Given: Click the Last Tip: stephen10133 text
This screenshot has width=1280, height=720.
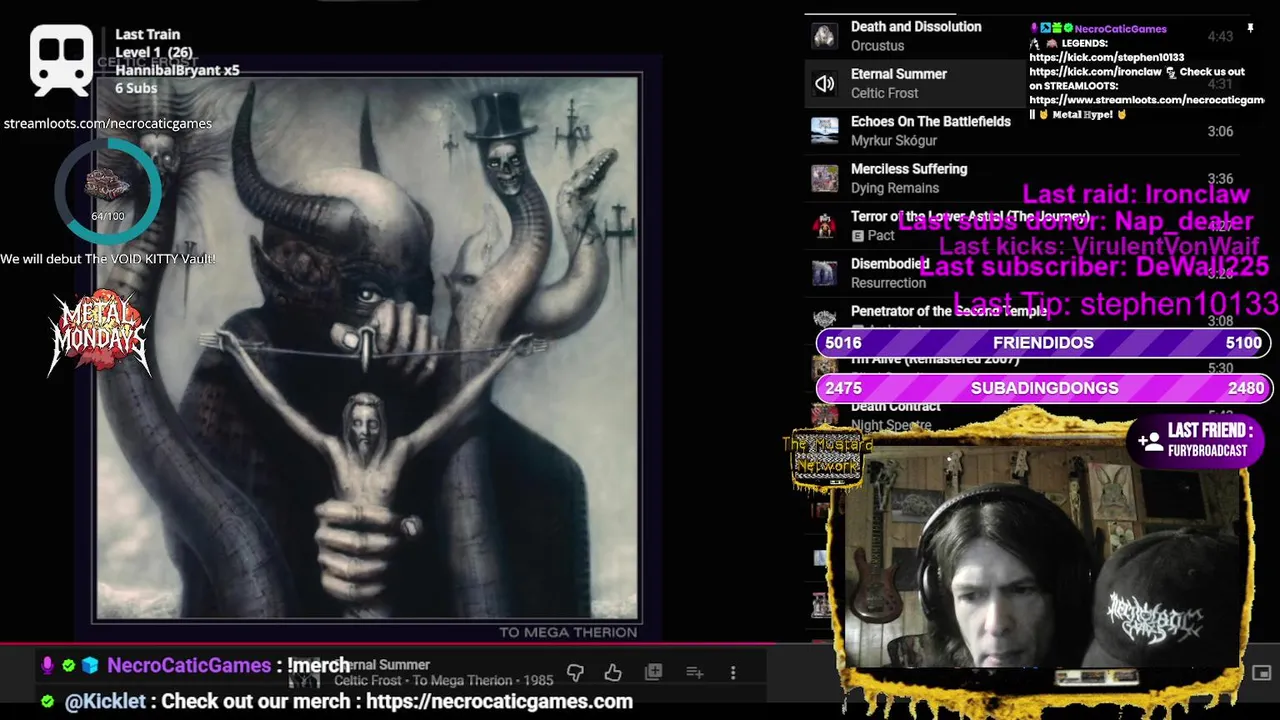Looking at the screenshot, I should click(x=1116, y=303).
